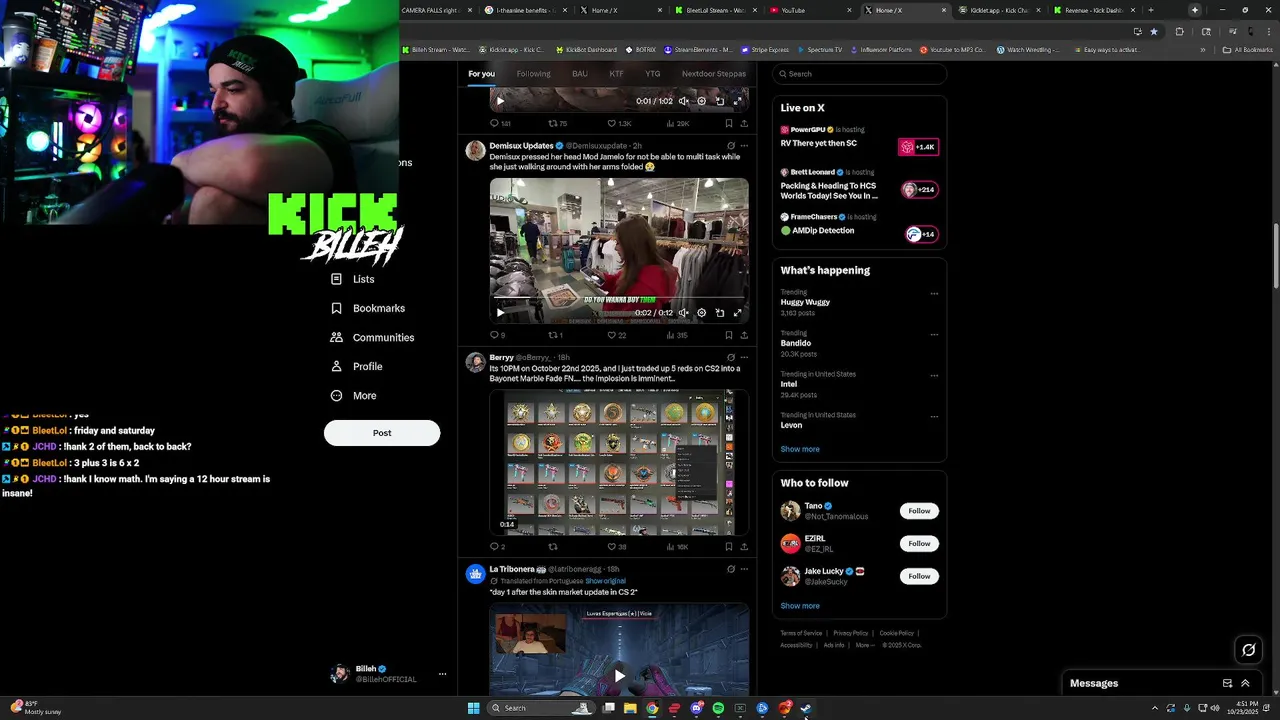Screen dimensions: 1280x720
Task: Open the Nextdoor Steppas tab
Action: (714, 74)
